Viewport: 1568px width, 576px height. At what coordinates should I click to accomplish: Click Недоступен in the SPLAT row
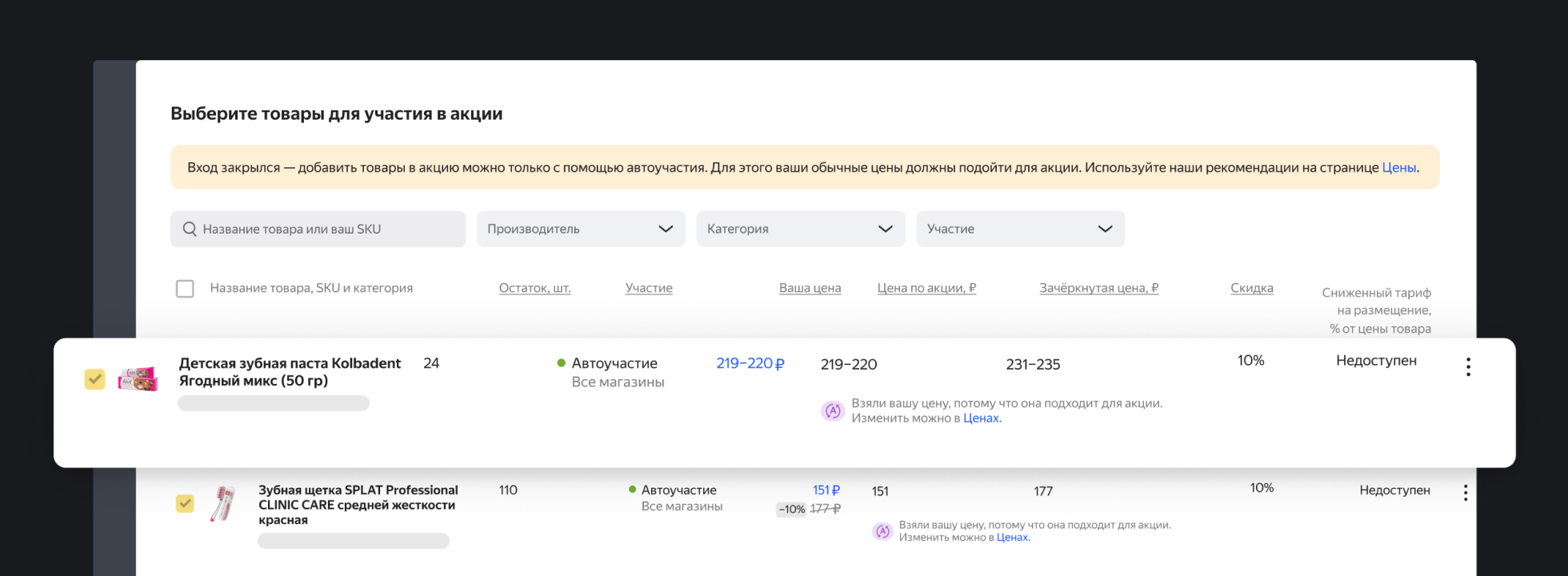pyautogui.click(x=1394, y=490)
